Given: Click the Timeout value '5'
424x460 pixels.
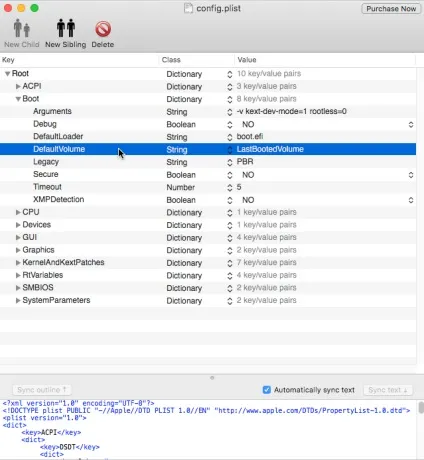Looking at the screenshot, I should click(x=239, y=187).
